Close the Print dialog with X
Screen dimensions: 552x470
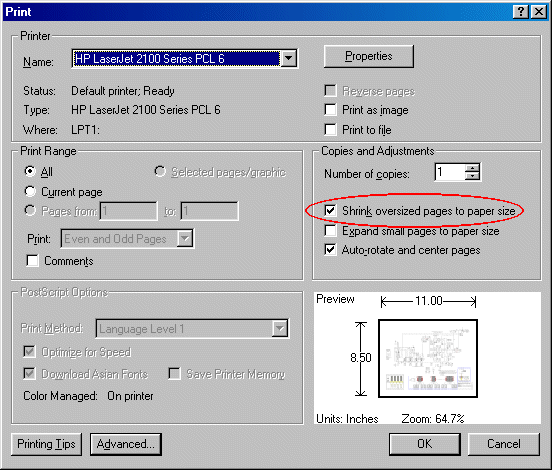pos(539,12)
